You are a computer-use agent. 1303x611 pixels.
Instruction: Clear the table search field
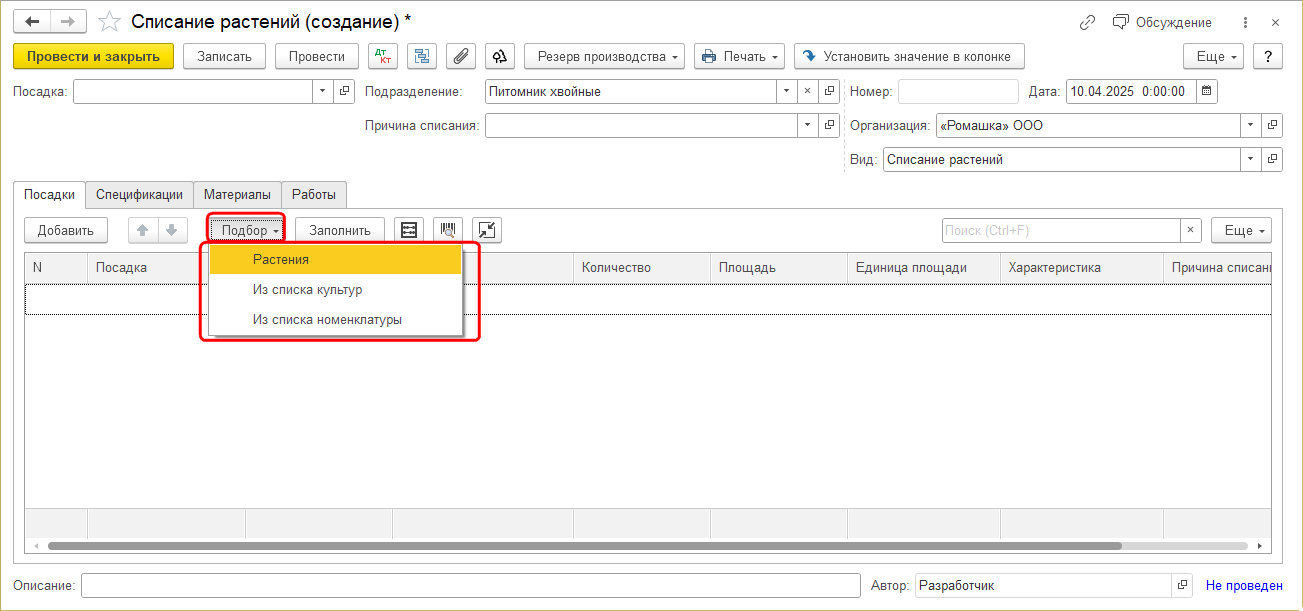[x=1190, y=230]
